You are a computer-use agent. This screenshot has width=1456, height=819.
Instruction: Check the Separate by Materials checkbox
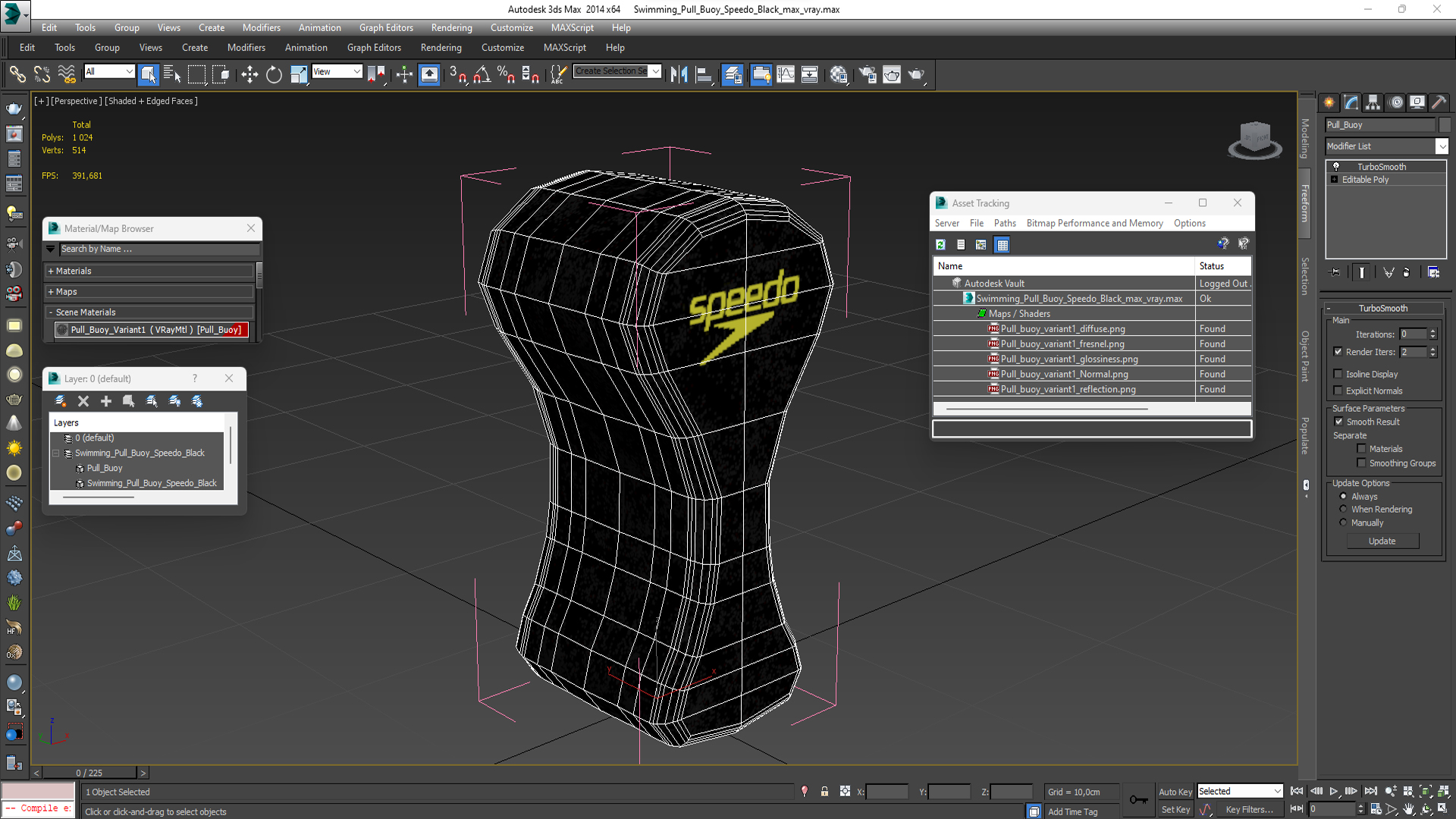coord(1361,449)
